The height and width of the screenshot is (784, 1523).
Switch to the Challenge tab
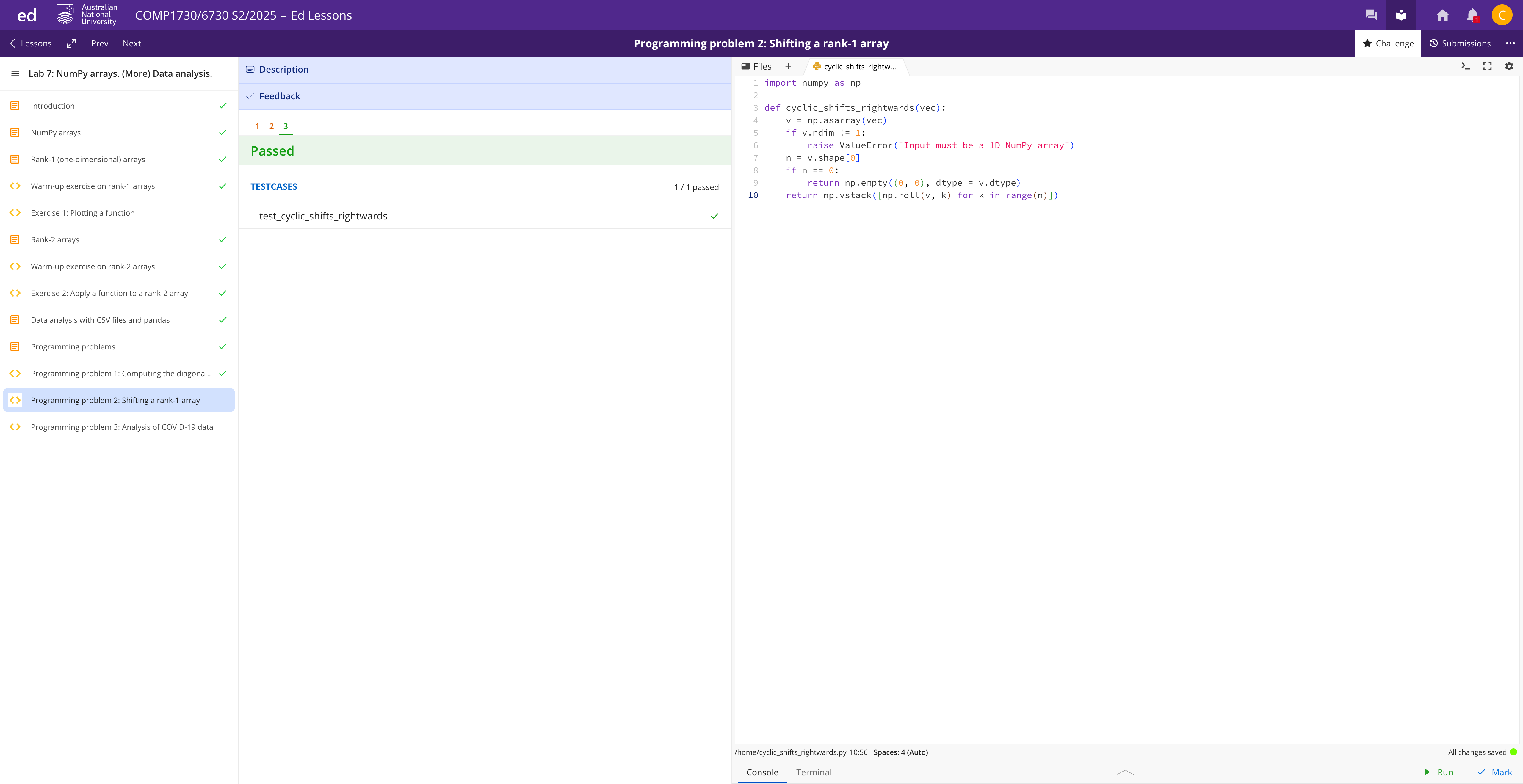pyautogui.click(x=1388, y=43)
